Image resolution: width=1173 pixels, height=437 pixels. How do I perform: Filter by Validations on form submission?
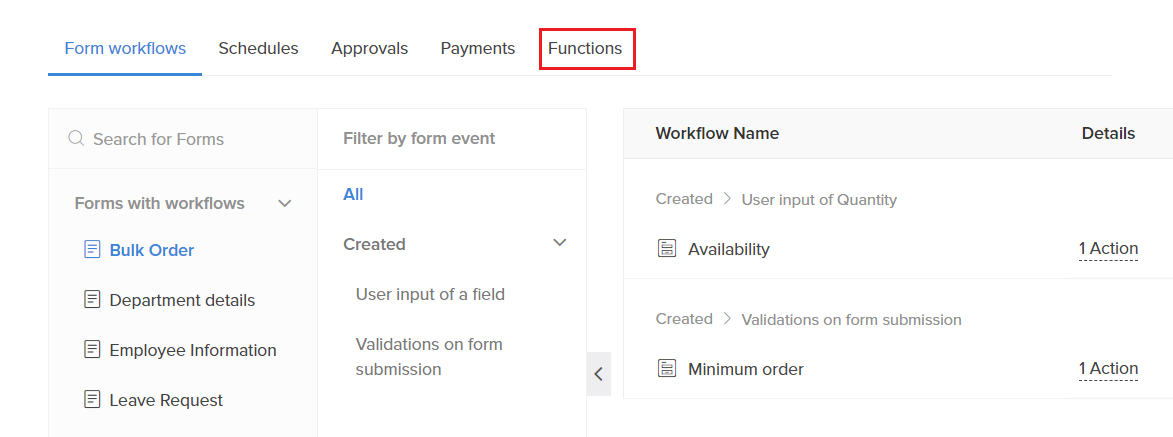(429, 357)
